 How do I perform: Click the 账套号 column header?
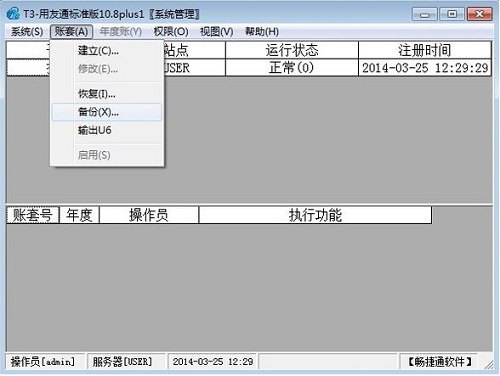coord(33,215)
